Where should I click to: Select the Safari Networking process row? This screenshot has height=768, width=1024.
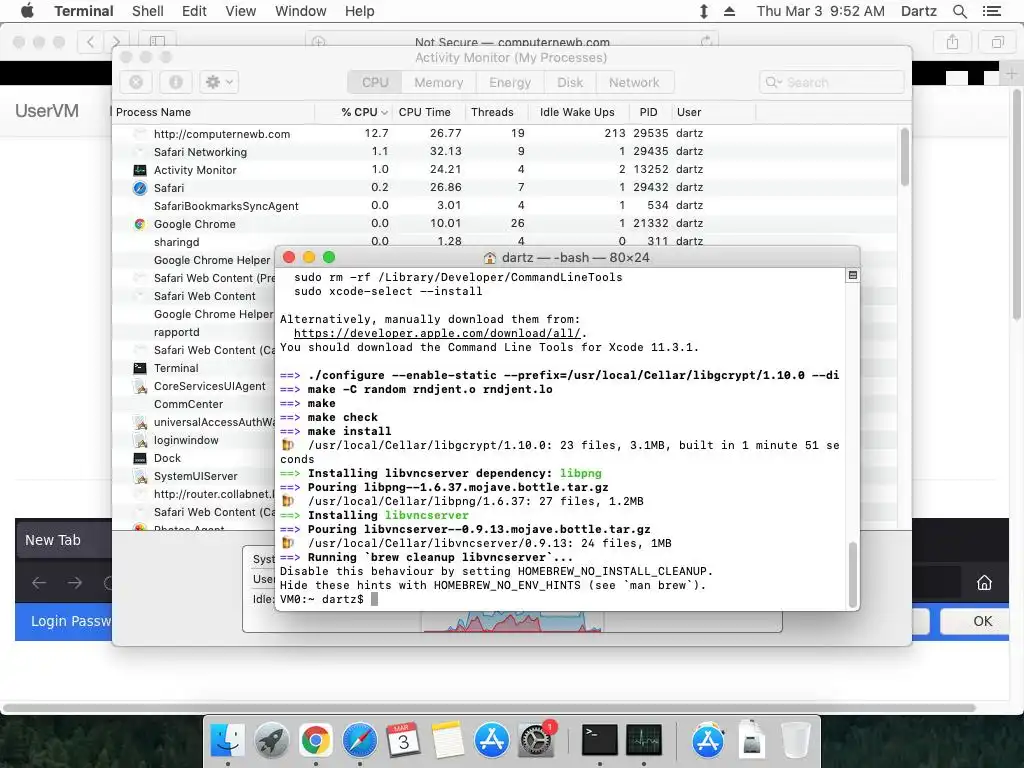pyautogui.click(x=504, y=152)
